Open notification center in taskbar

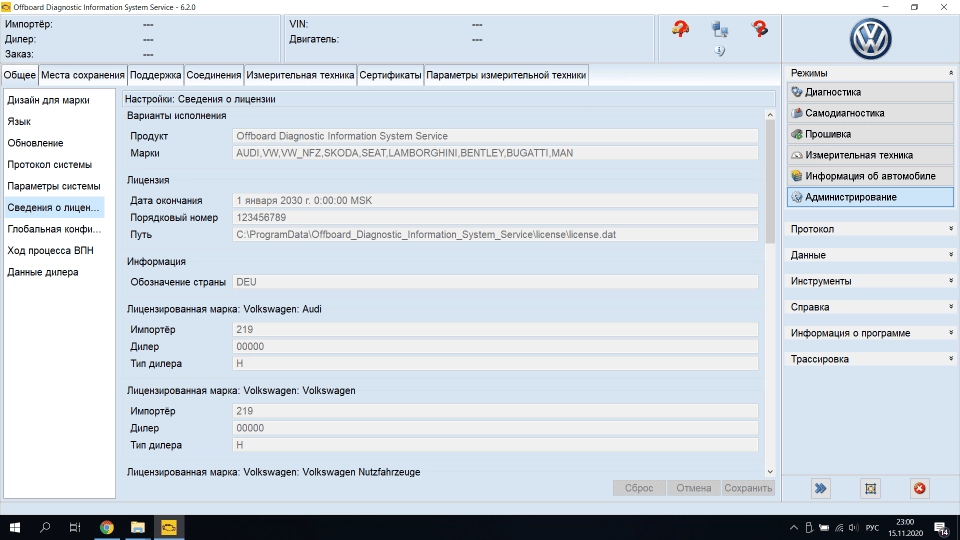pos(942,527)
